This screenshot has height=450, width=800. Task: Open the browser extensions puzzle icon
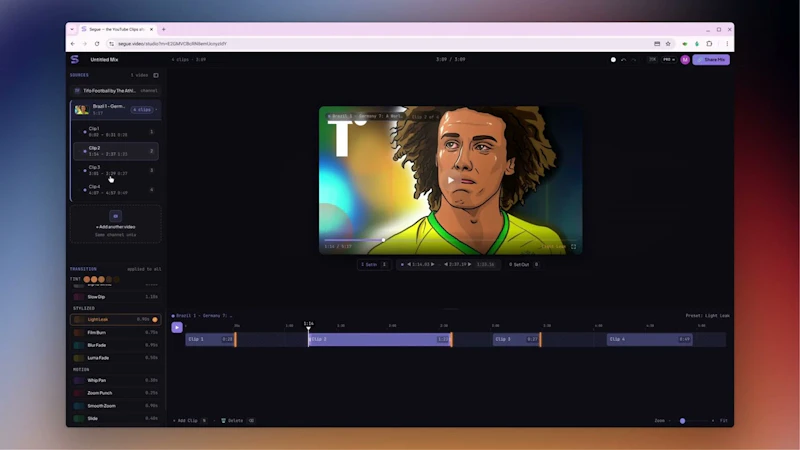coord(709,44)
